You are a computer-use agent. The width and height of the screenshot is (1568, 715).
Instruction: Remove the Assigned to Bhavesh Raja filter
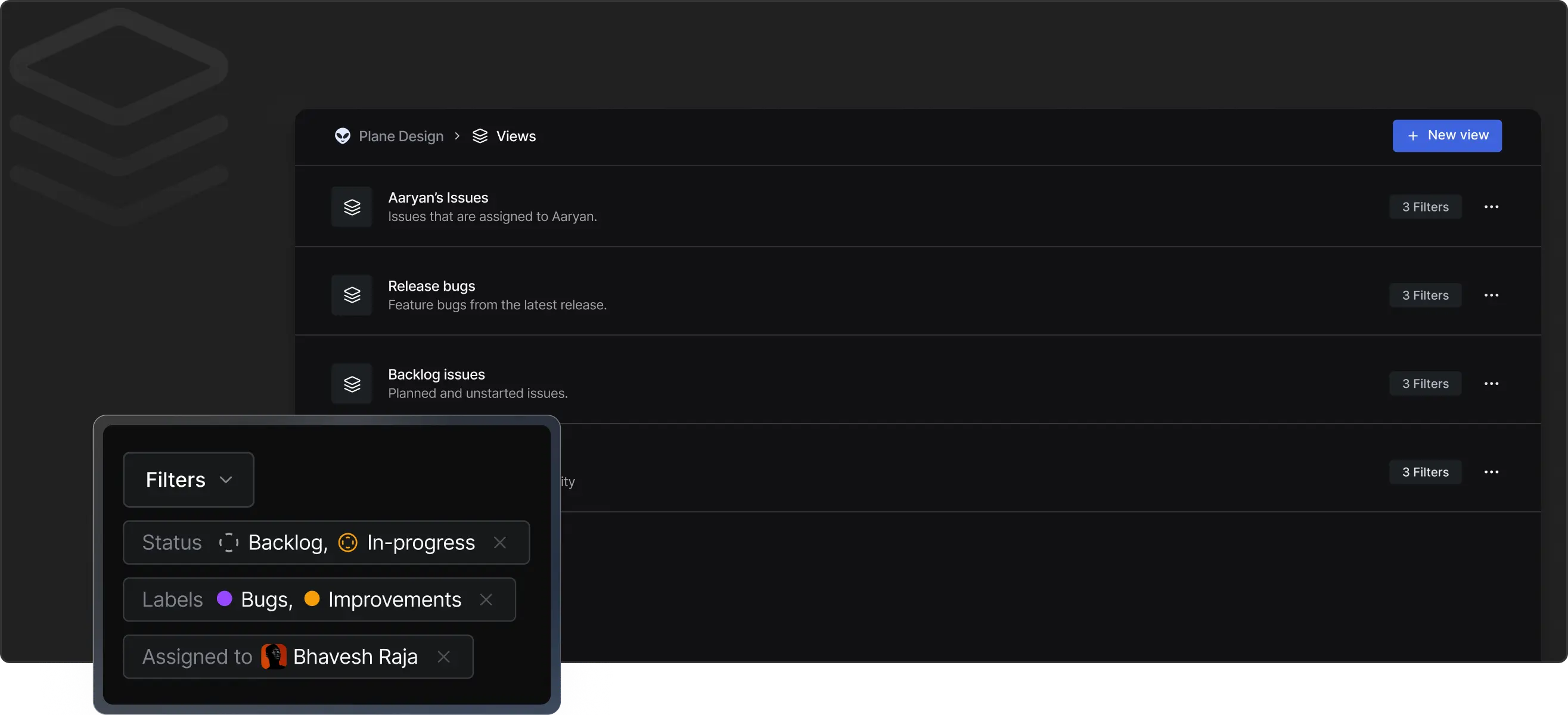(x=444, y=657)
